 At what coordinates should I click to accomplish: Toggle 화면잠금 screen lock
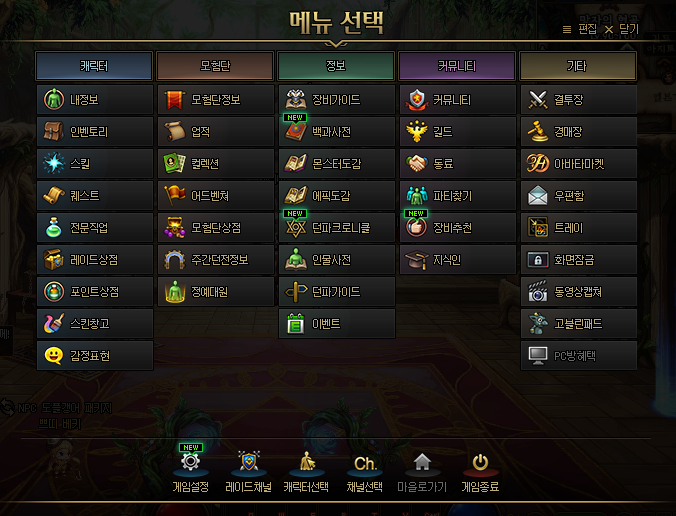tap(579, 260)
